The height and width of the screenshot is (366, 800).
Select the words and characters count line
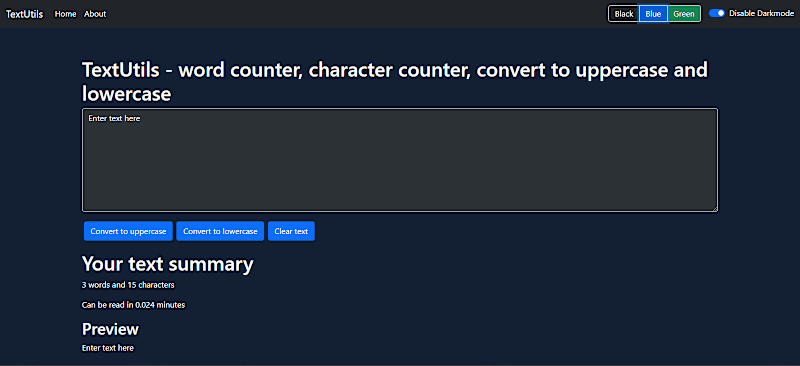point(128,285)
